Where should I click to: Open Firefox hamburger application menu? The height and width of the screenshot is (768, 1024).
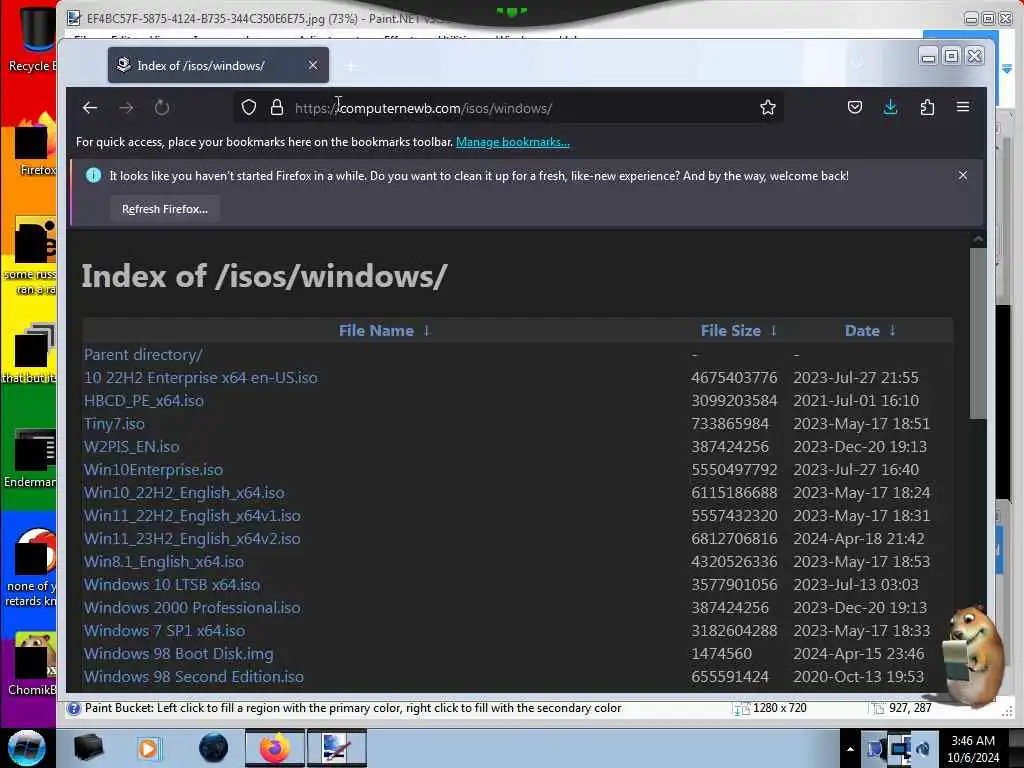tap(963, 106)
